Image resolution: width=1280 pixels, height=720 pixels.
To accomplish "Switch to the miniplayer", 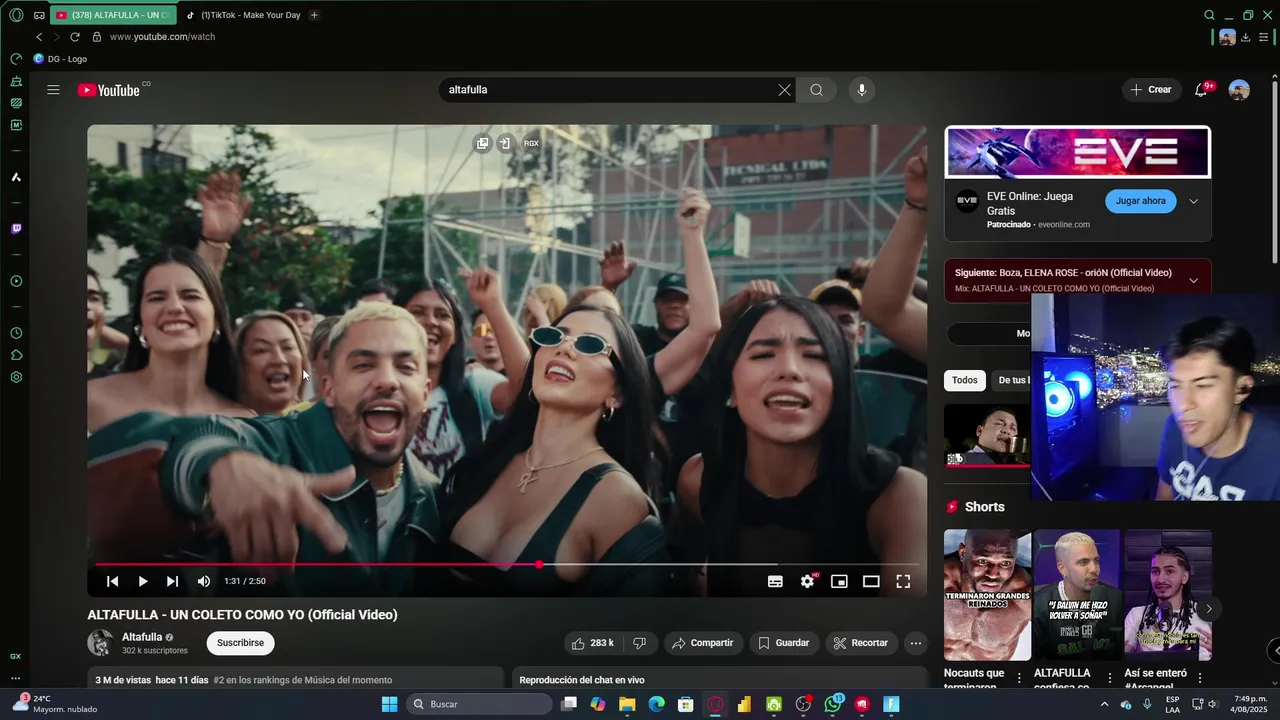I will click(x=839, y=581).
